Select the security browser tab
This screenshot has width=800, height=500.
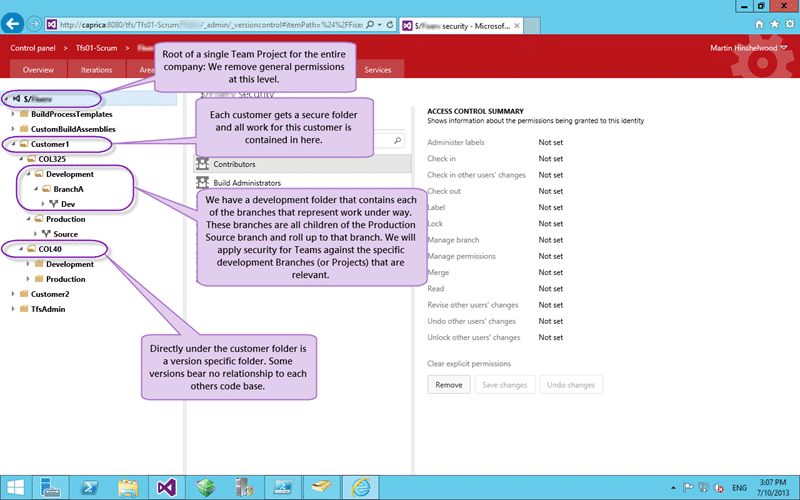[x=461, y=26]
